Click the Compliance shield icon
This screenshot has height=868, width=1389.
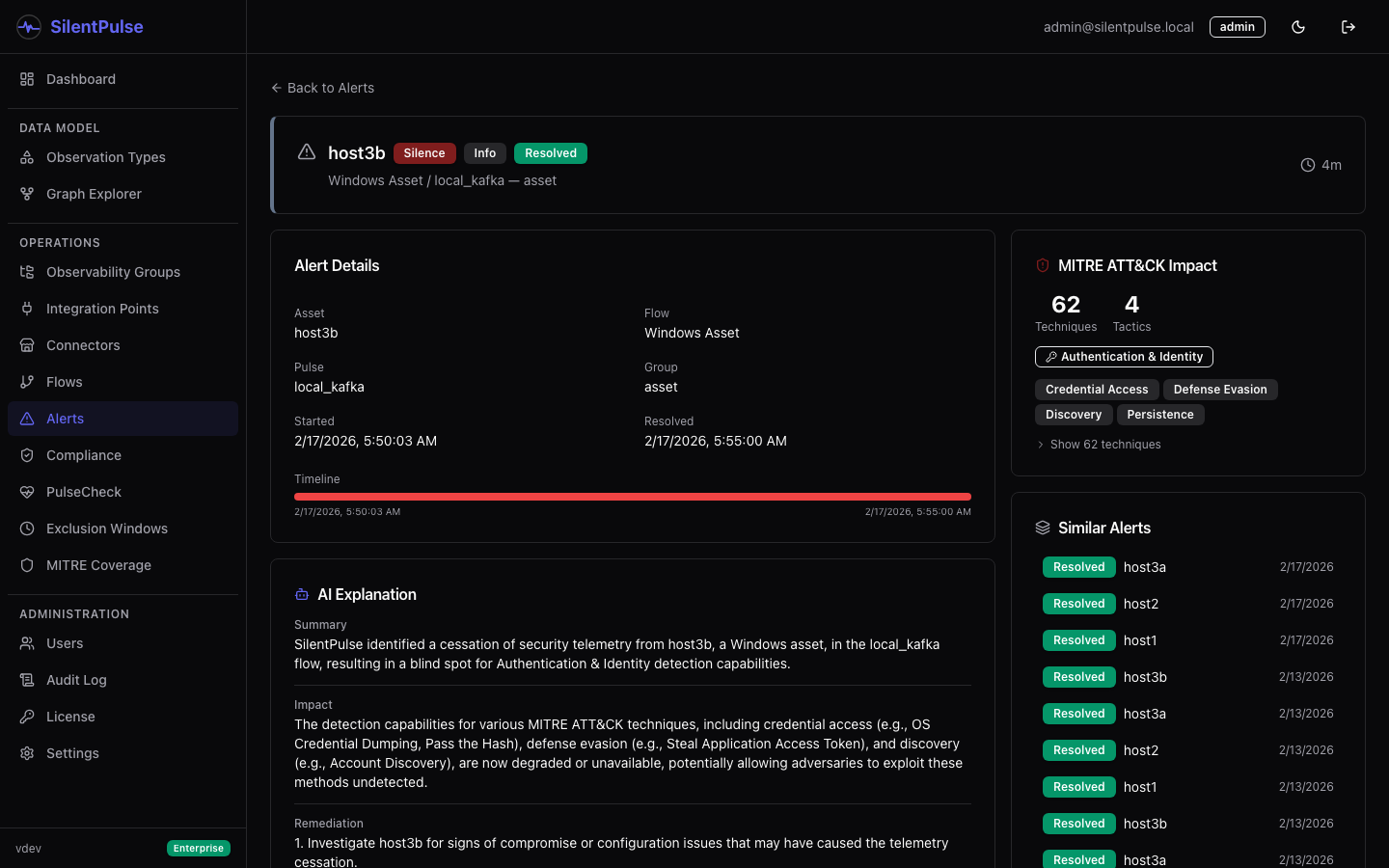27,455
